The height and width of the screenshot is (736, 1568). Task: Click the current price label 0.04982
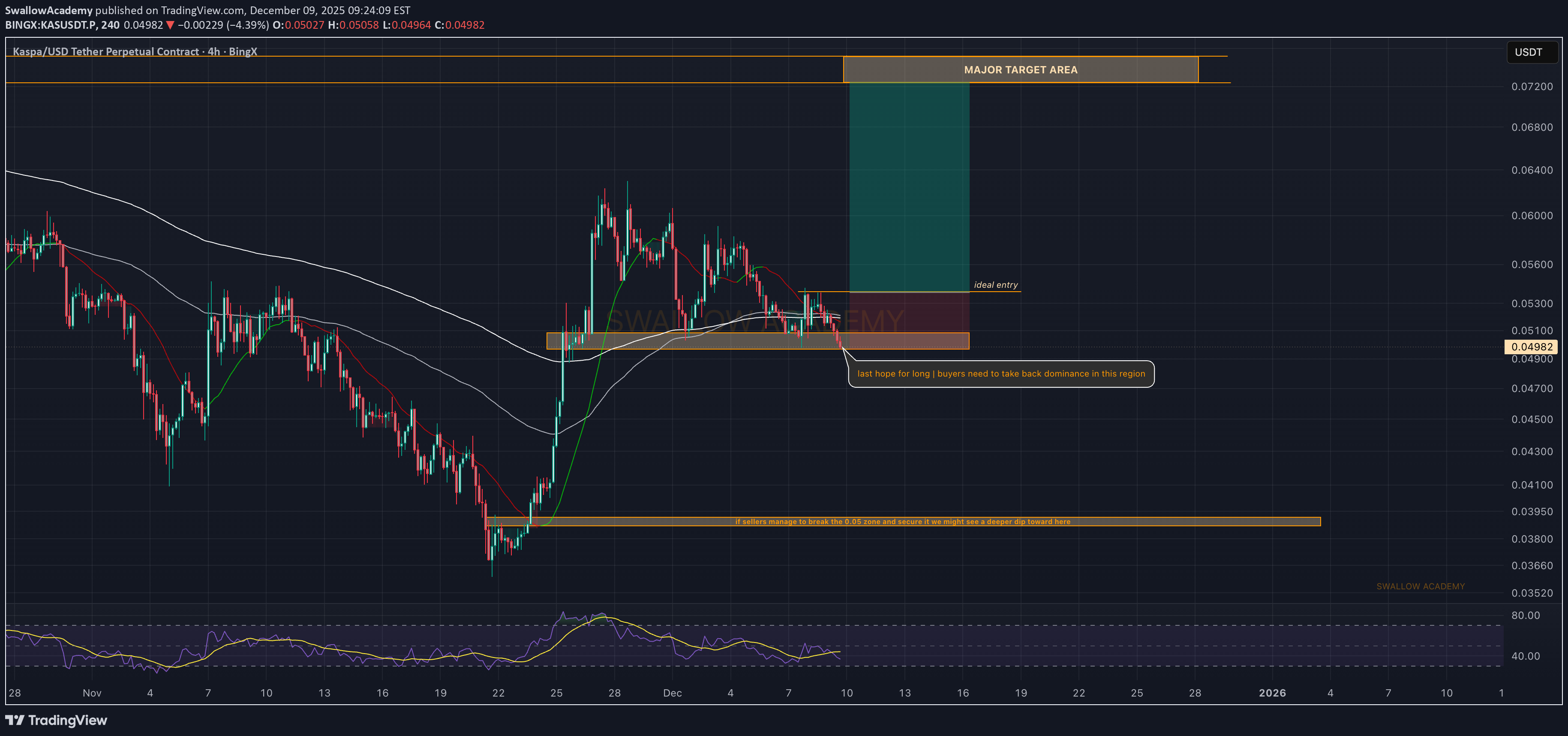[x=1532, y=347]
